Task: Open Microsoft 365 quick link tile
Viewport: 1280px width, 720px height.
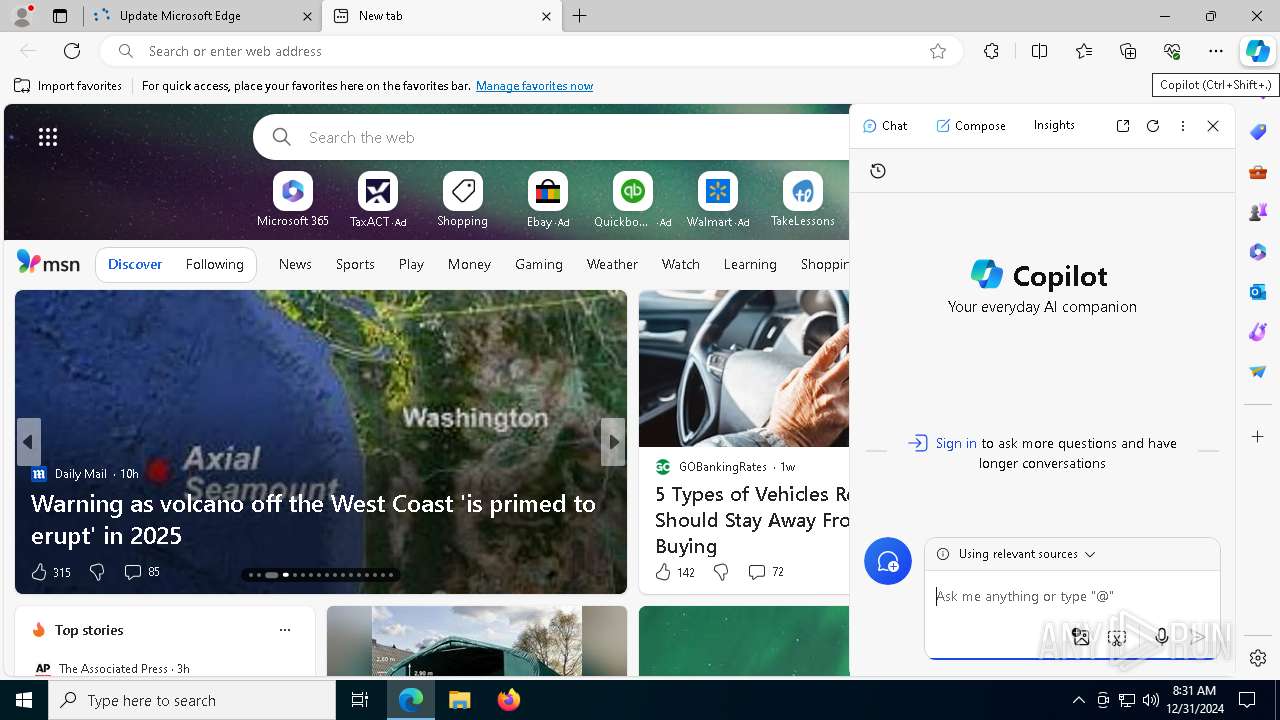Action: tap(293, 199)
